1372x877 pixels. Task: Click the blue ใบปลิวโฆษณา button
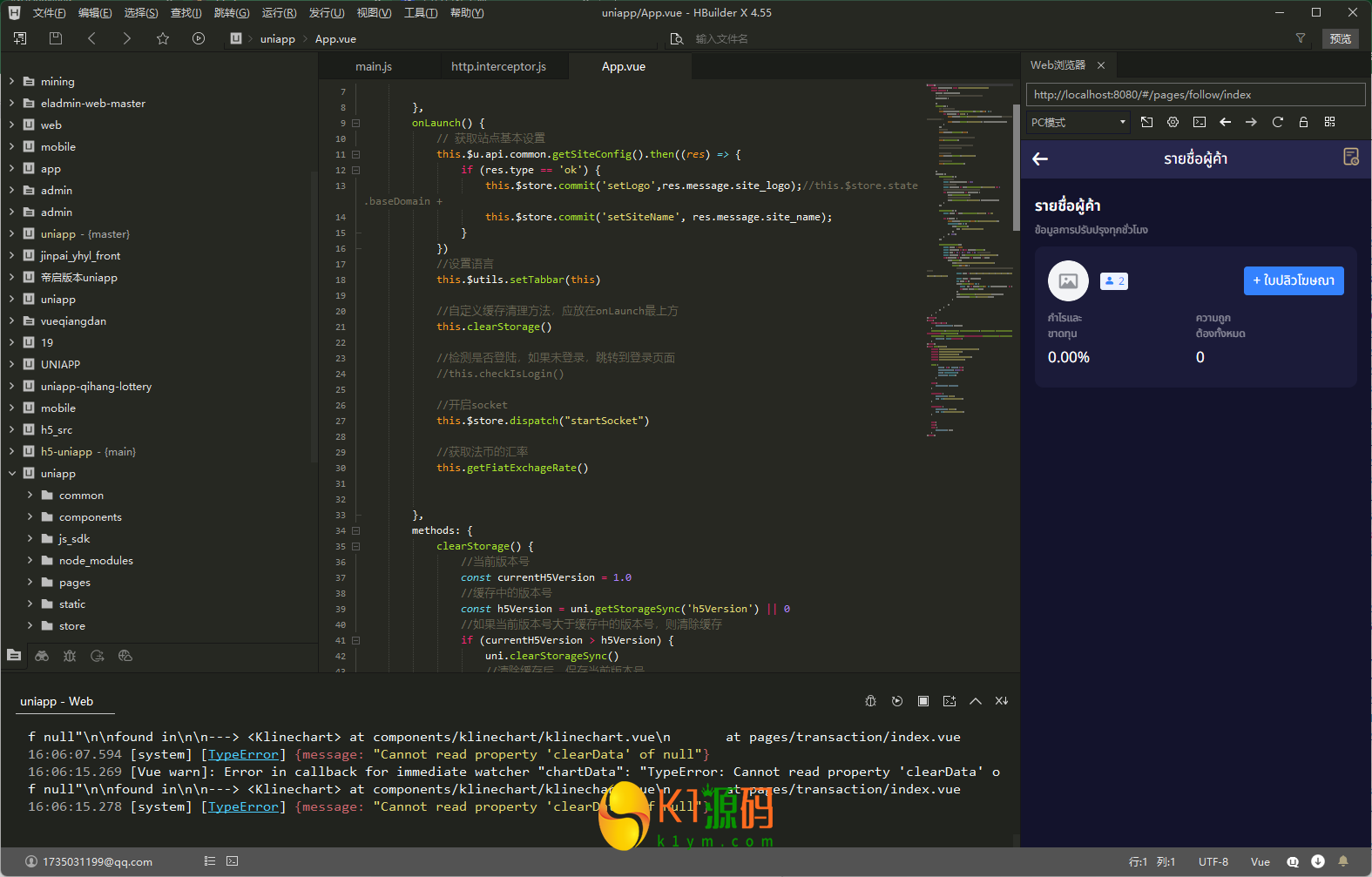point(1294,280)
